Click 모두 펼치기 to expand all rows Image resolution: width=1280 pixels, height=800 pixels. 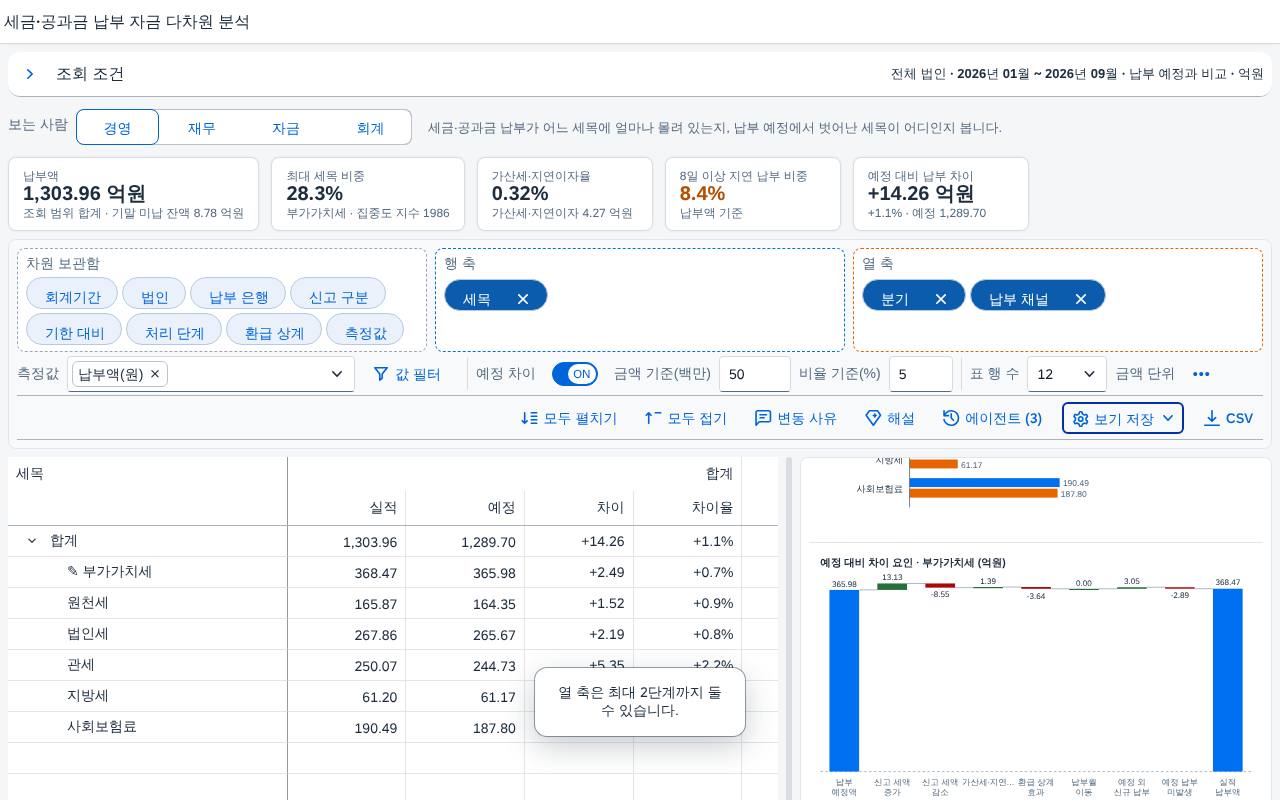pyautogui.click(x=569, y=418)
